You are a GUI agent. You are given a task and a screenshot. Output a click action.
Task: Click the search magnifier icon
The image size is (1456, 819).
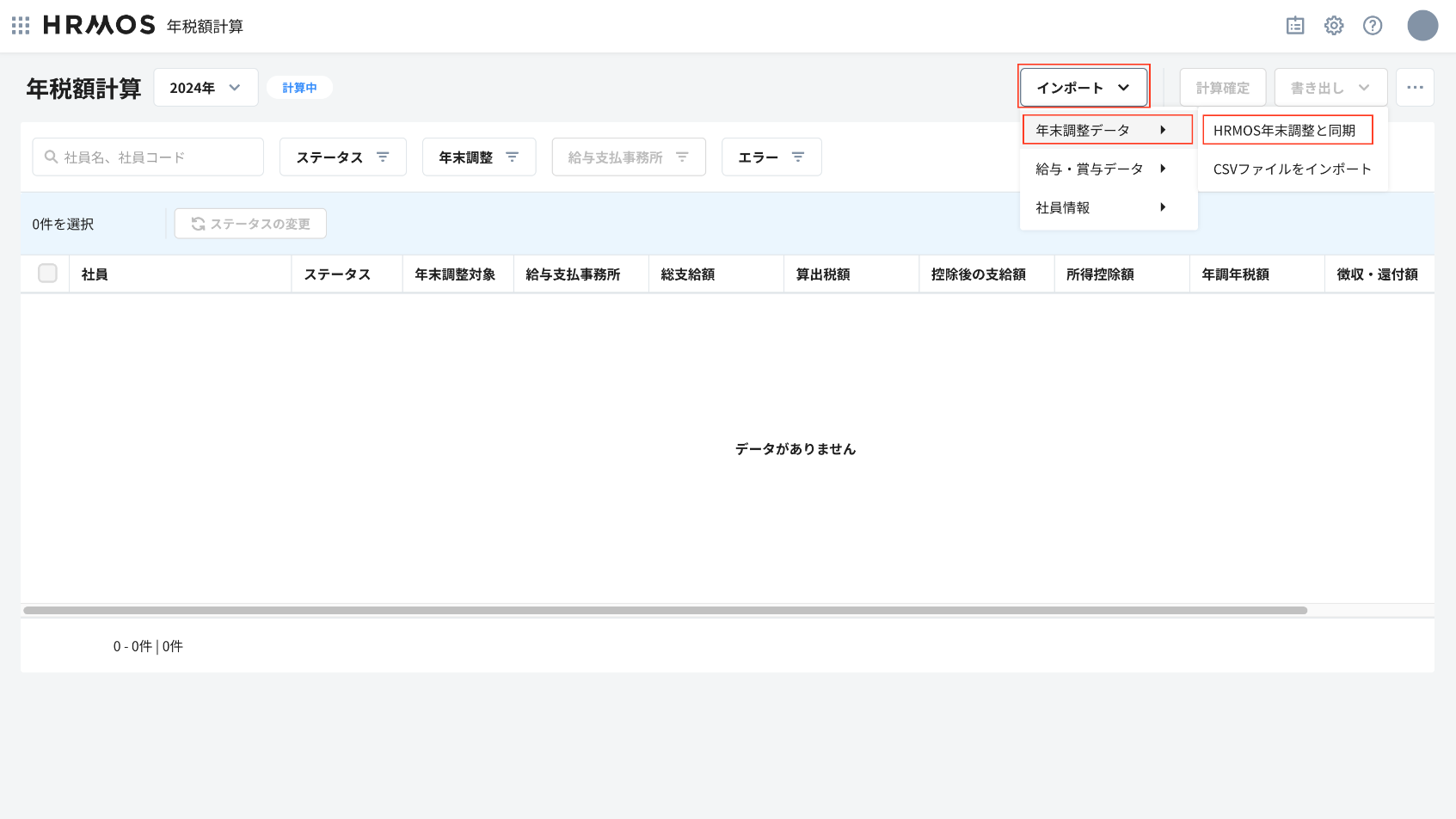tap(51, 157)
